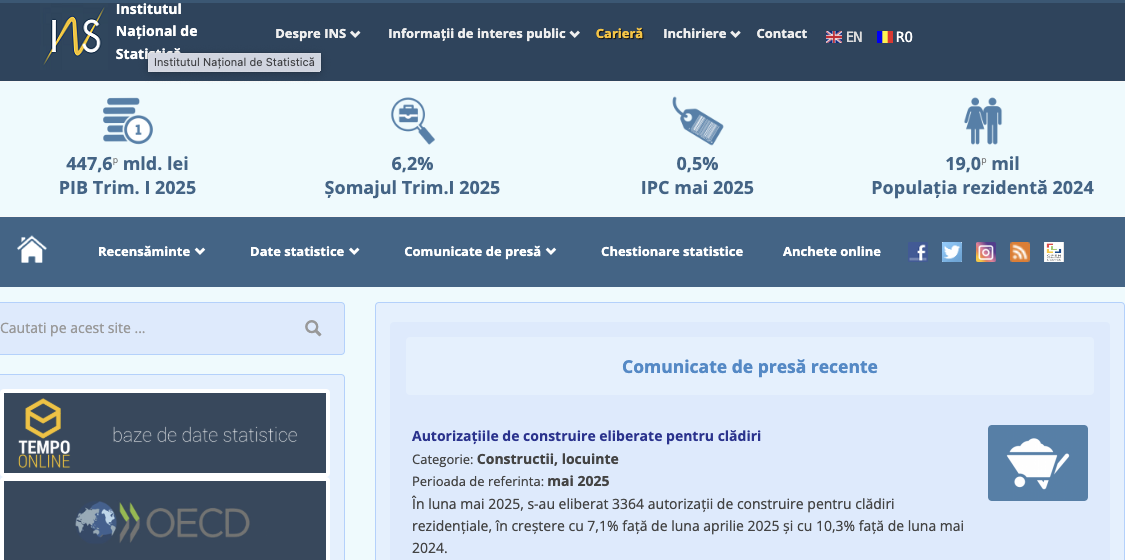The height and width of the screenshot is (560, 1125).
Task: Expand Informații de interes public menu
Action: point(484,34)
